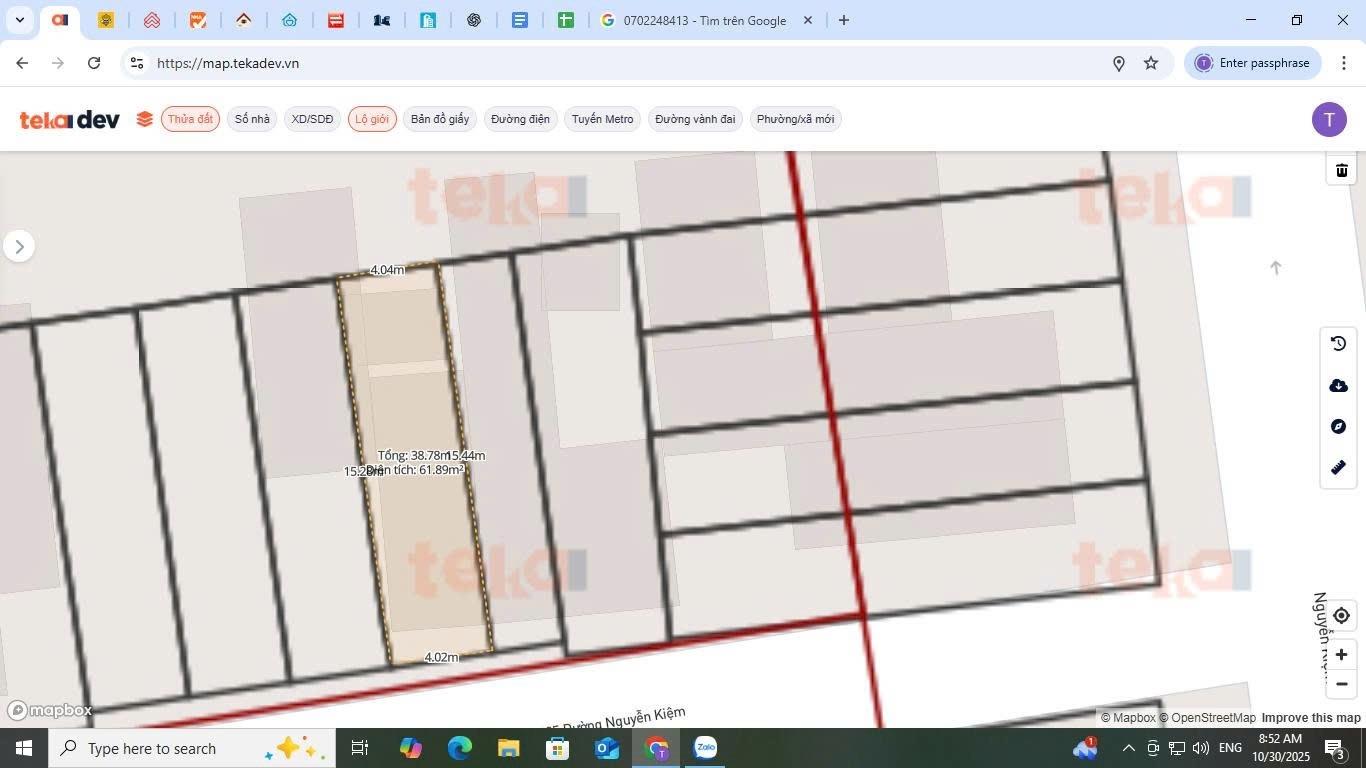This screenshot has width=1366, height=768.
Task: Click the compass icon in right toolbar
Action: click(1338, 427)
